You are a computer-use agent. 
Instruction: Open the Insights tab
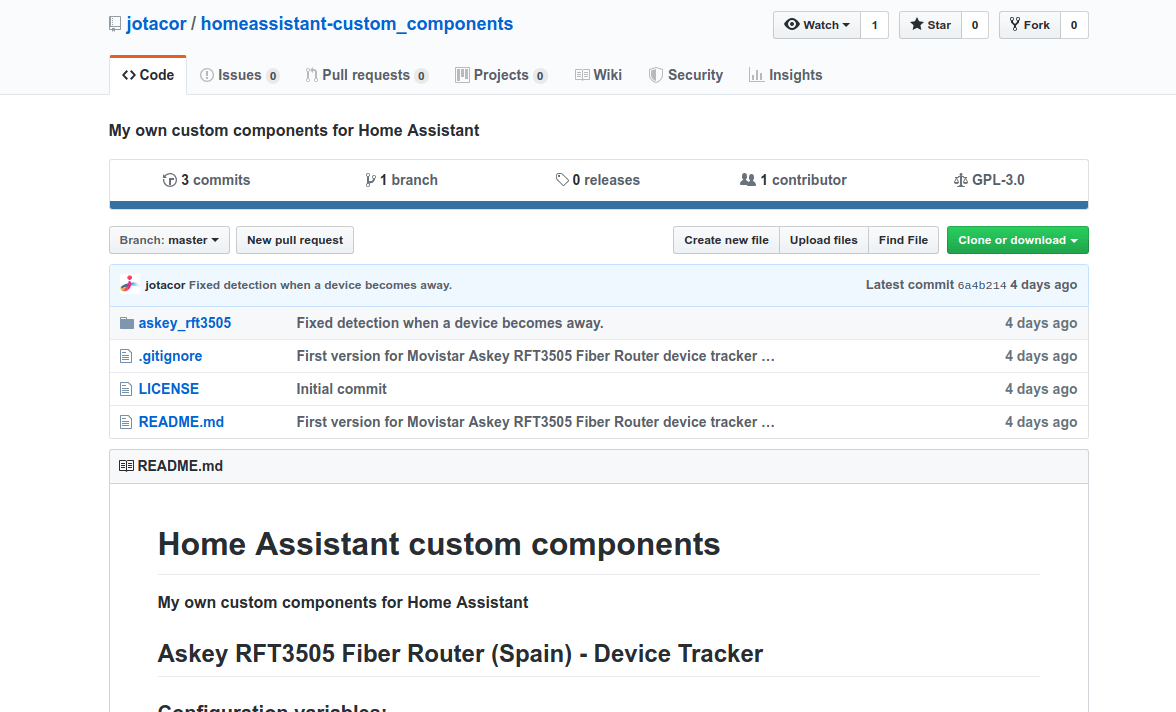tap(785, 75)
